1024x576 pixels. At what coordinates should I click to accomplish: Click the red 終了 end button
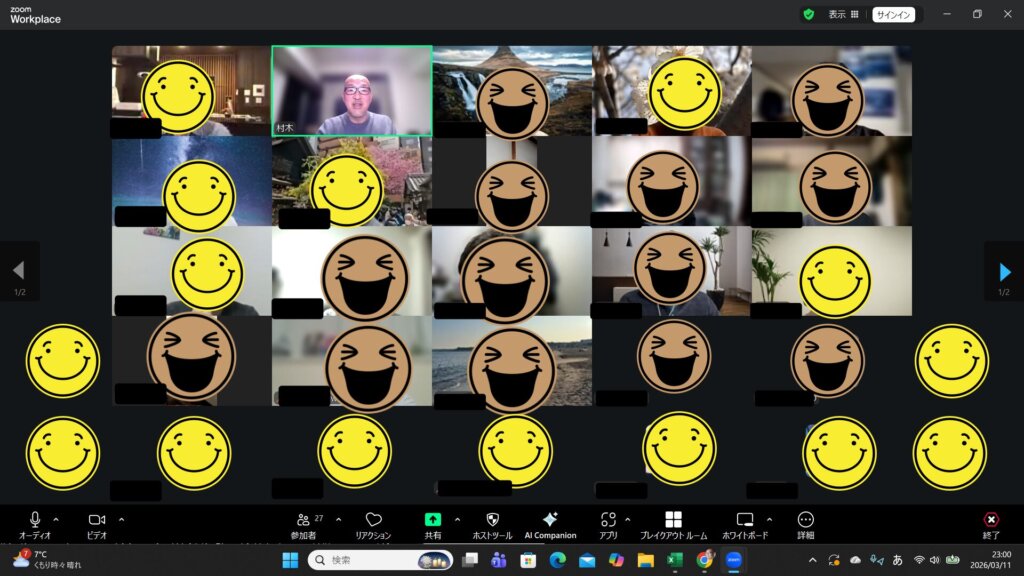(x=991, y=520)
